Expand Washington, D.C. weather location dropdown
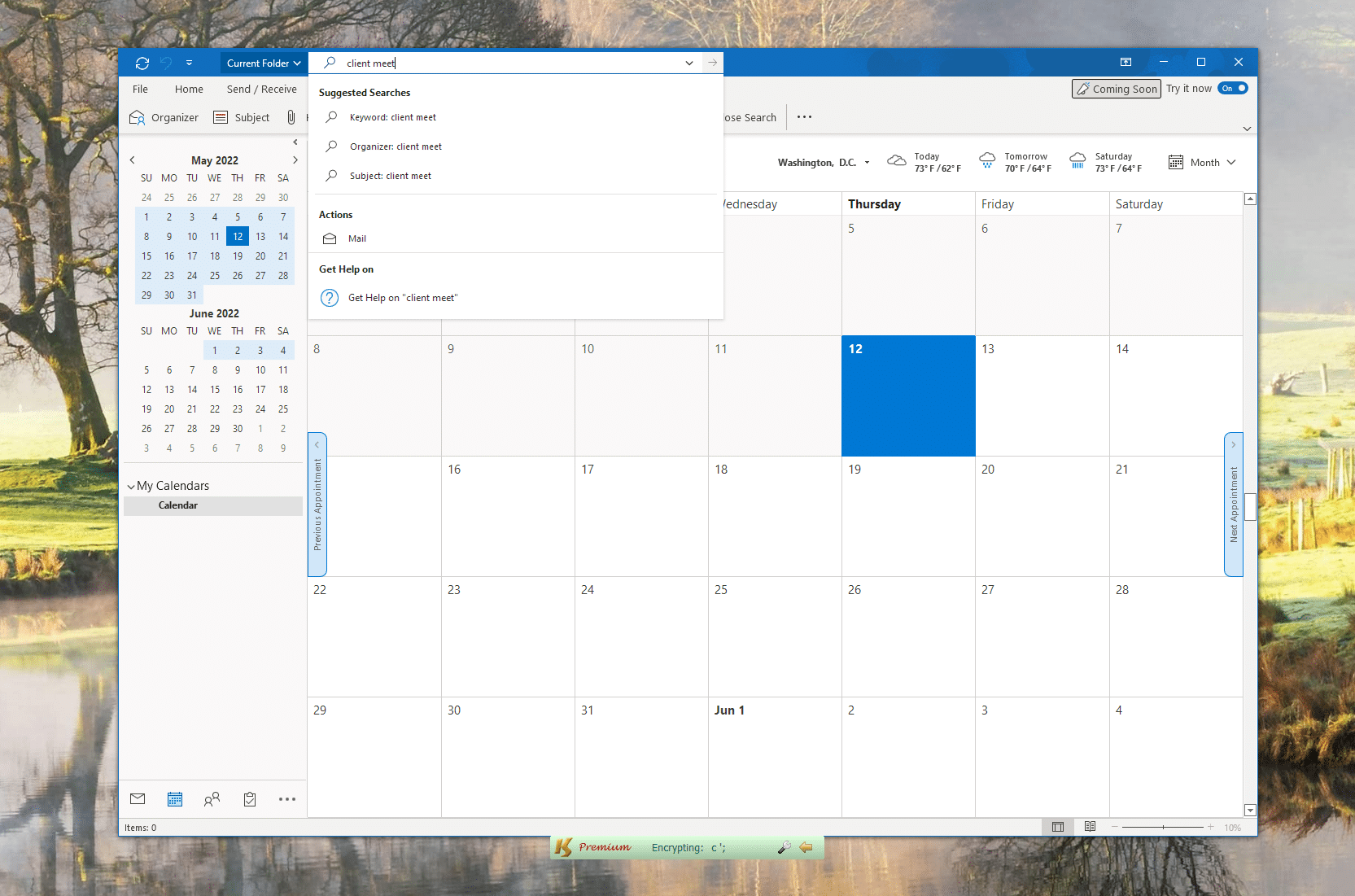1355x896 pixels. click(867, 163)
